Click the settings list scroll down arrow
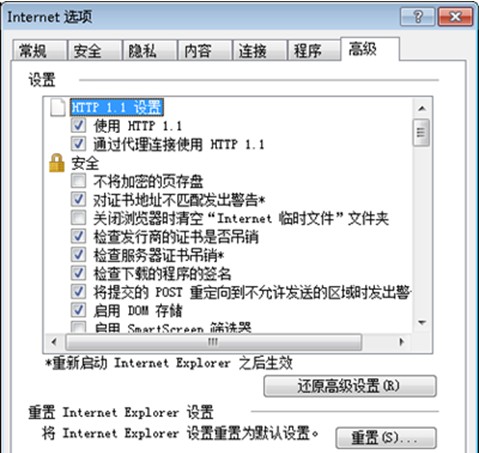 pos(422,322)
